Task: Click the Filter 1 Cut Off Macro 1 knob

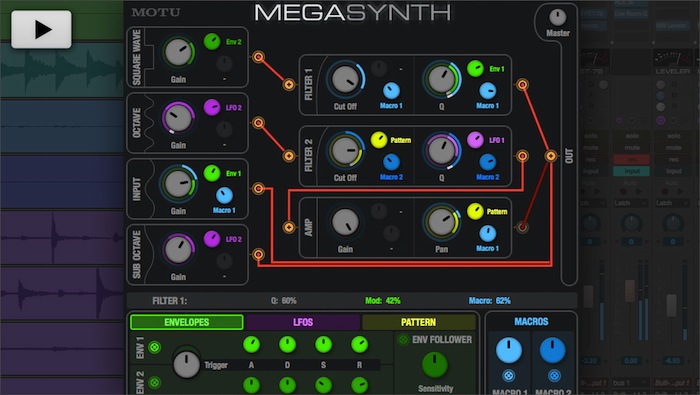Action: pyautogui.click(x=392, y=91)
